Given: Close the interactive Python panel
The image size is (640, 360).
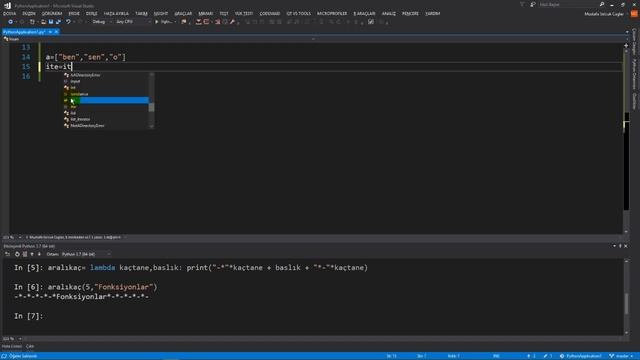Looking at the screenshot, I should click(x=626, y=246).
